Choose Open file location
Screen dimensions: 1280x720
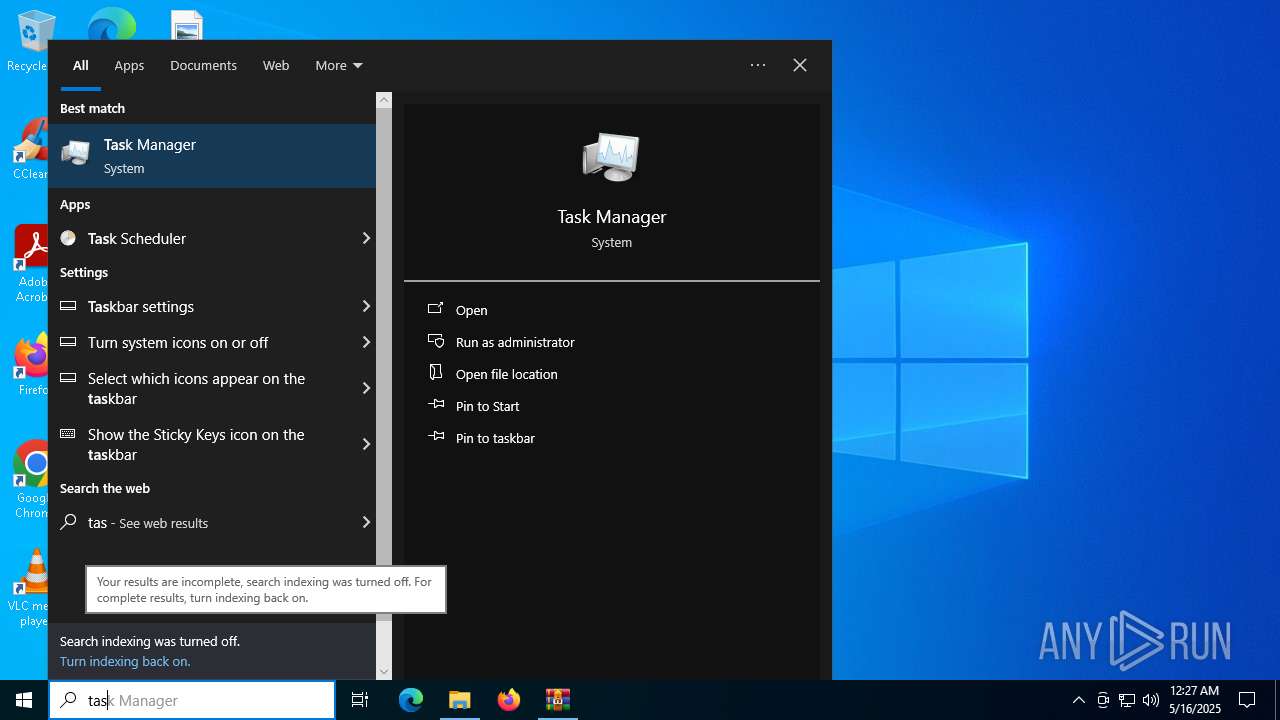507,374
